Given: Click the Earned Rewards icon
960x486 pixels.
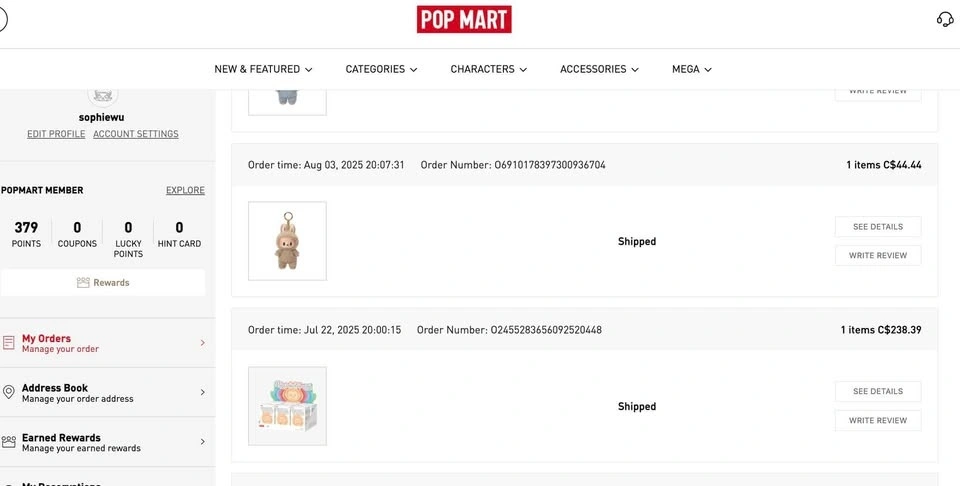Looking at the screenshot, I should point(9,442).
